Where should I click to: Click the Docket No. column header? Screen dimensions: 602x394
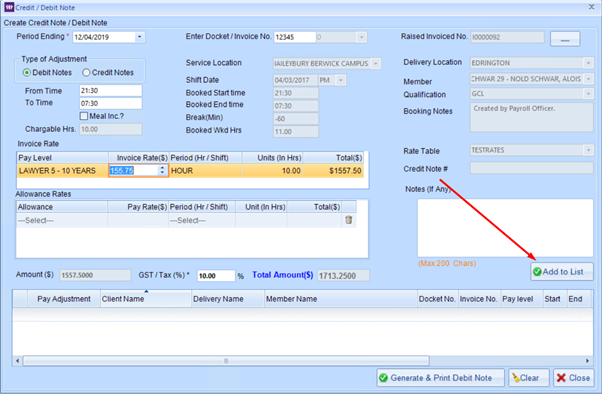click(438, 299)
